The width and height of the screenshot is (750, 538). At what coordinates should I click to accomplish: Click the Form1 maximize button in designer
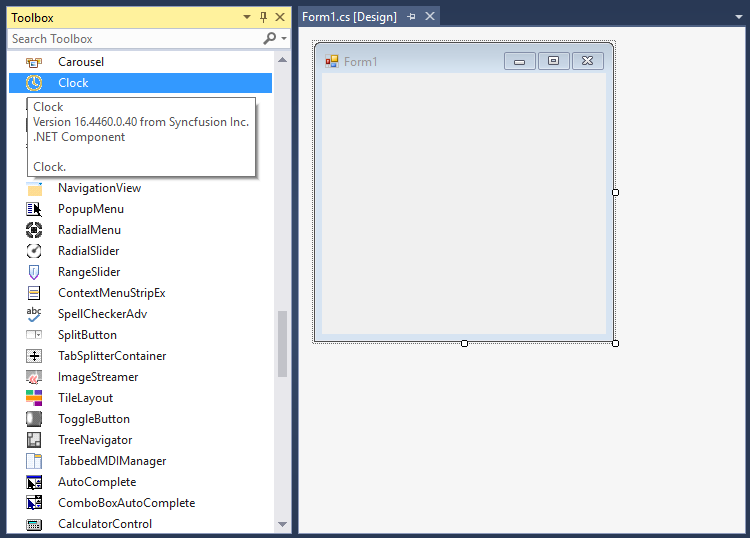(x=553, y=61)
